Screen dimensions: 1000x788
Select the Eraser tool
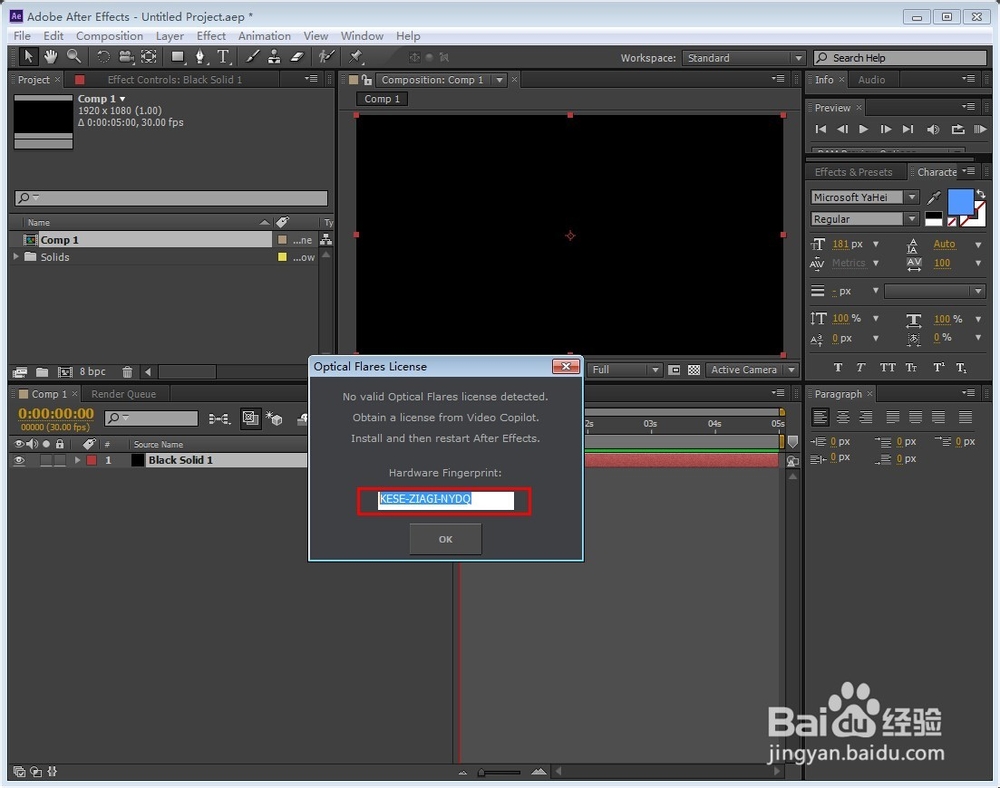tap(297, 57)
